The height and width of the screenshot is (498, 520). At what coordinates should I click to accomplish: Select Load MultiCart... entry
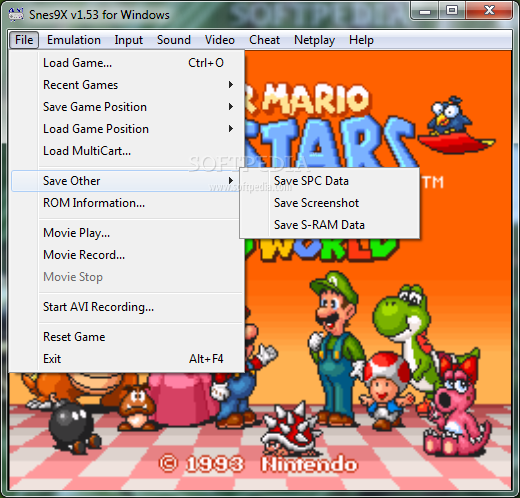(127, 151)
